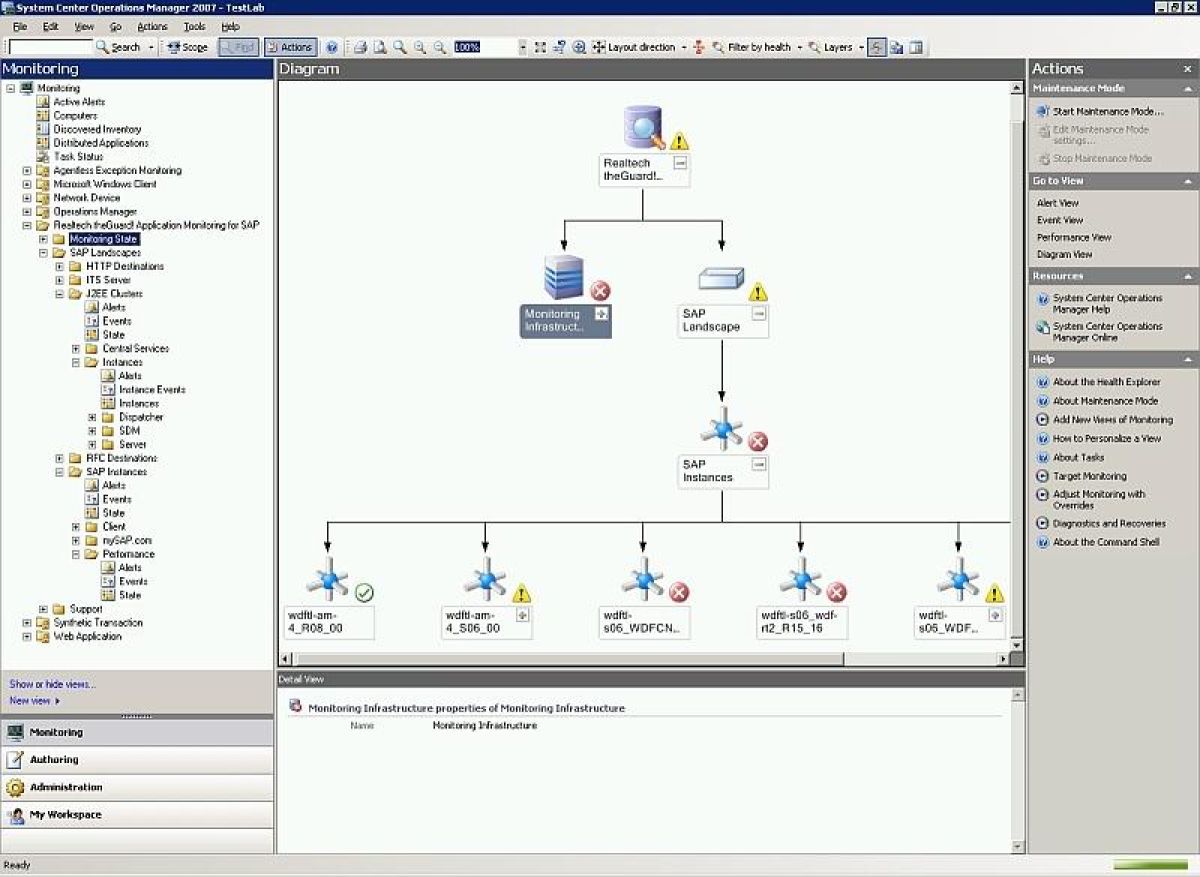Toggle the Detail View pane icon
The height and width of the screenshot is (877, 1200).
916,46
